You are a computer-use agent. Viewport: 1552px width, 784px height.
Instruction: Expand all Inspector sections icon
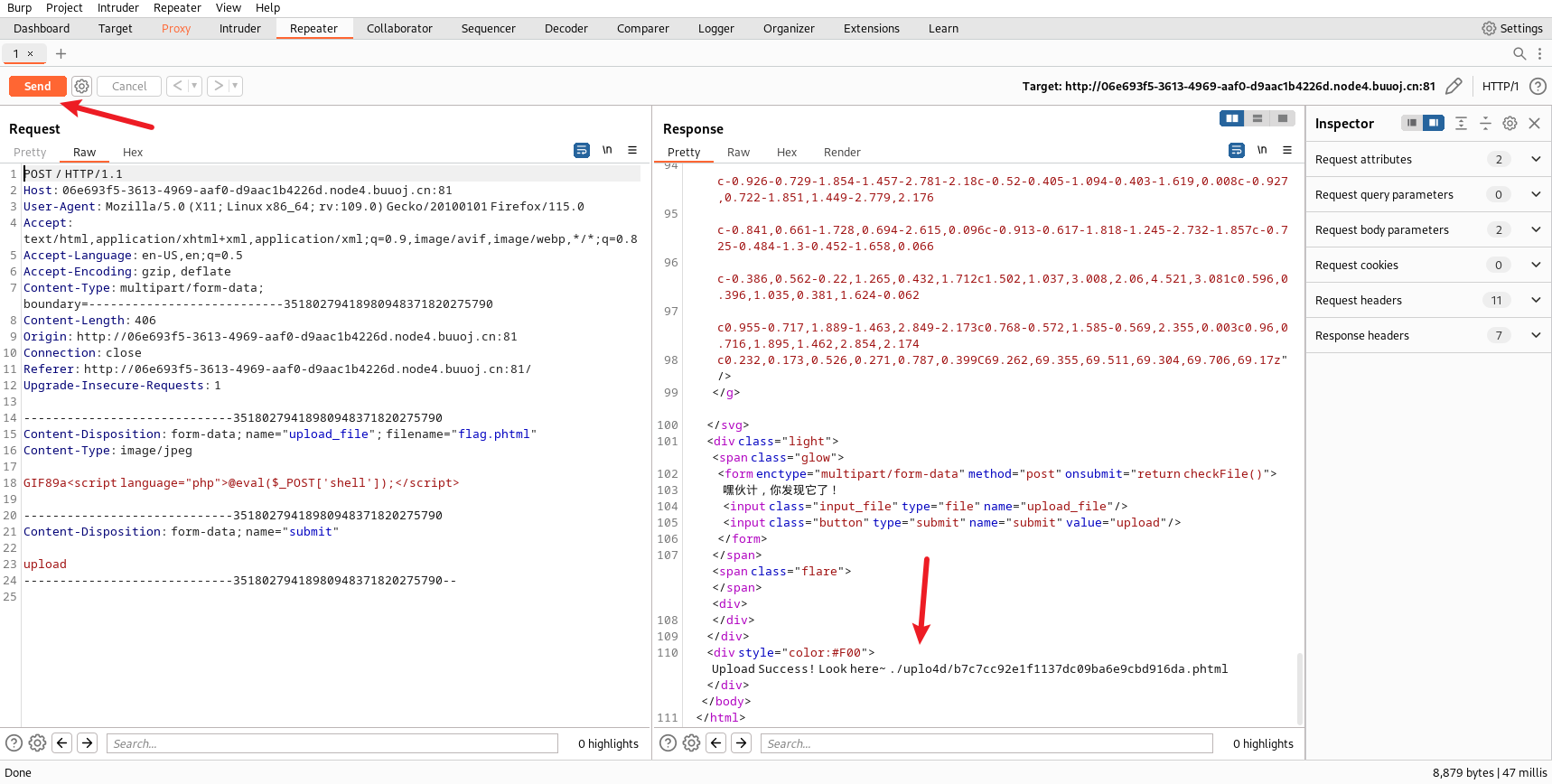[x=1461, y=123]
